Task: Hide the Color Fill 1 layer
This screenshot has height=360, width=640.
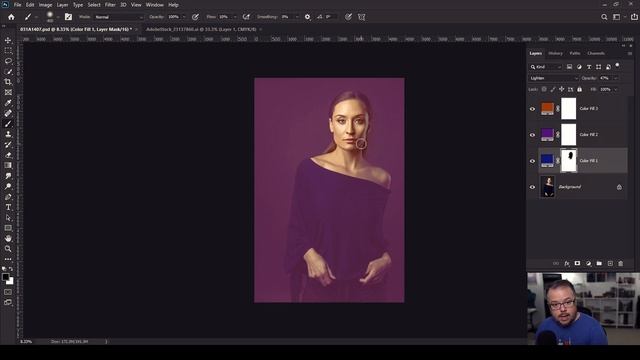Action: 532,161
